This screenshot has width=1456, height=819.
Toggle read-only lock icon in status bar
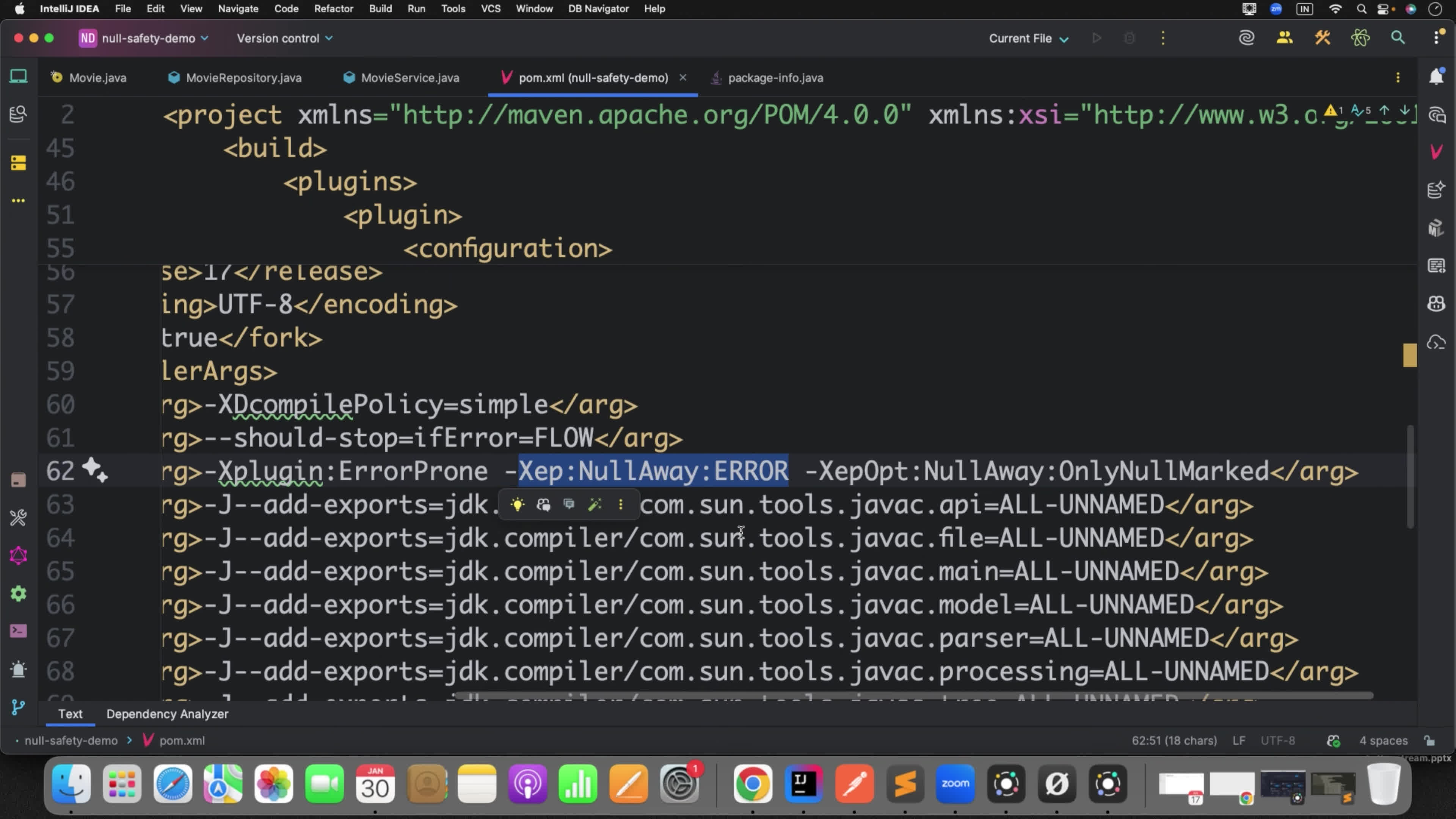(1429, 741)
